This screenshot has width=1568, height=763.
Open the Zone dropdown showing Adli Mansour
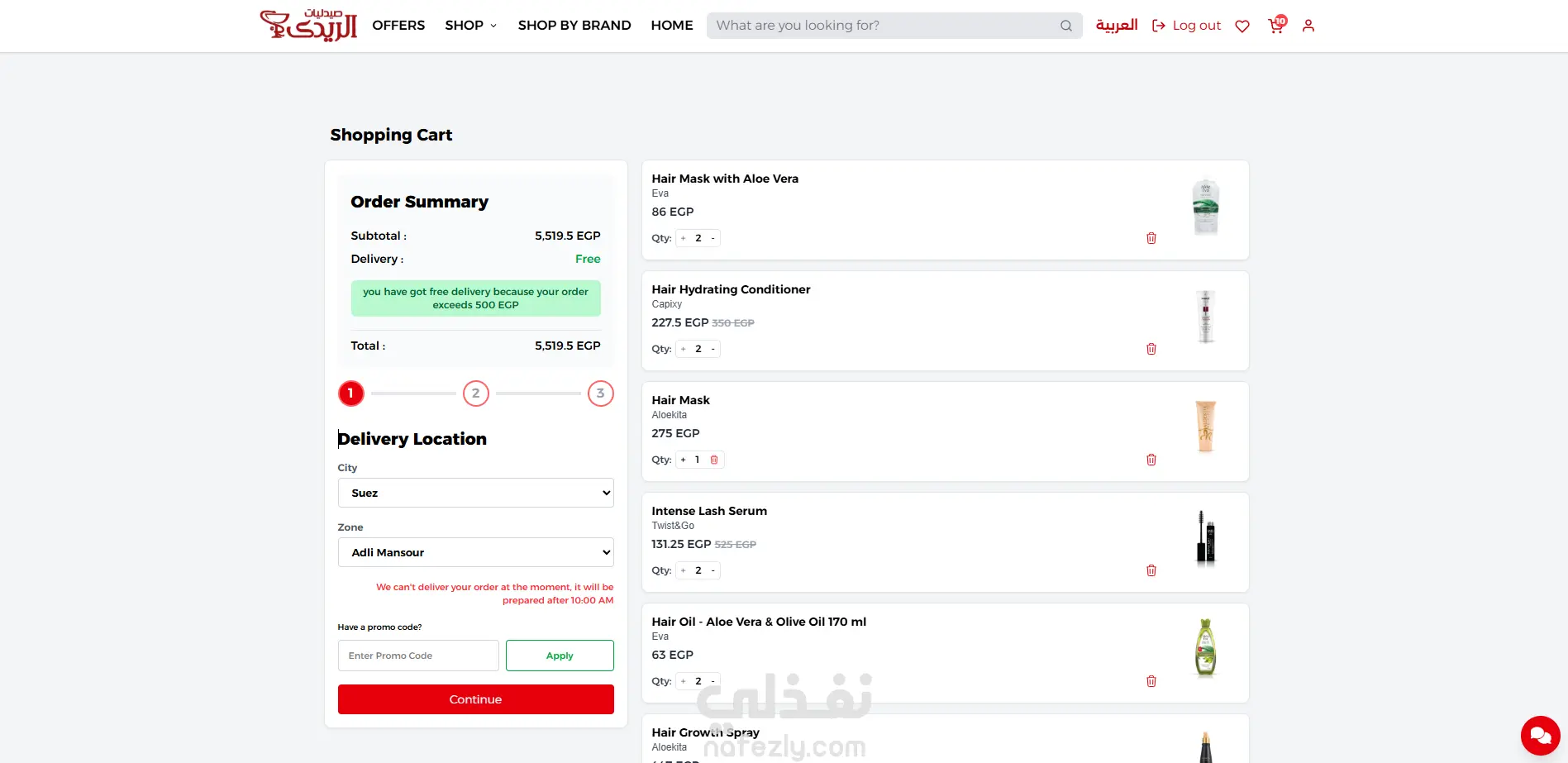point(475,552)
